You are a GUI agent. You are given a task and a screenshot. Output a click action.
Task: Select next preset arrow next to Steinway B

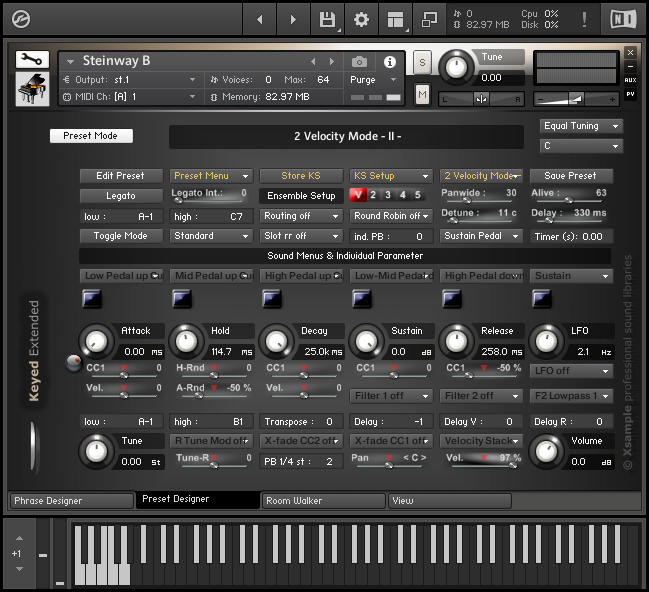point(332,62)
